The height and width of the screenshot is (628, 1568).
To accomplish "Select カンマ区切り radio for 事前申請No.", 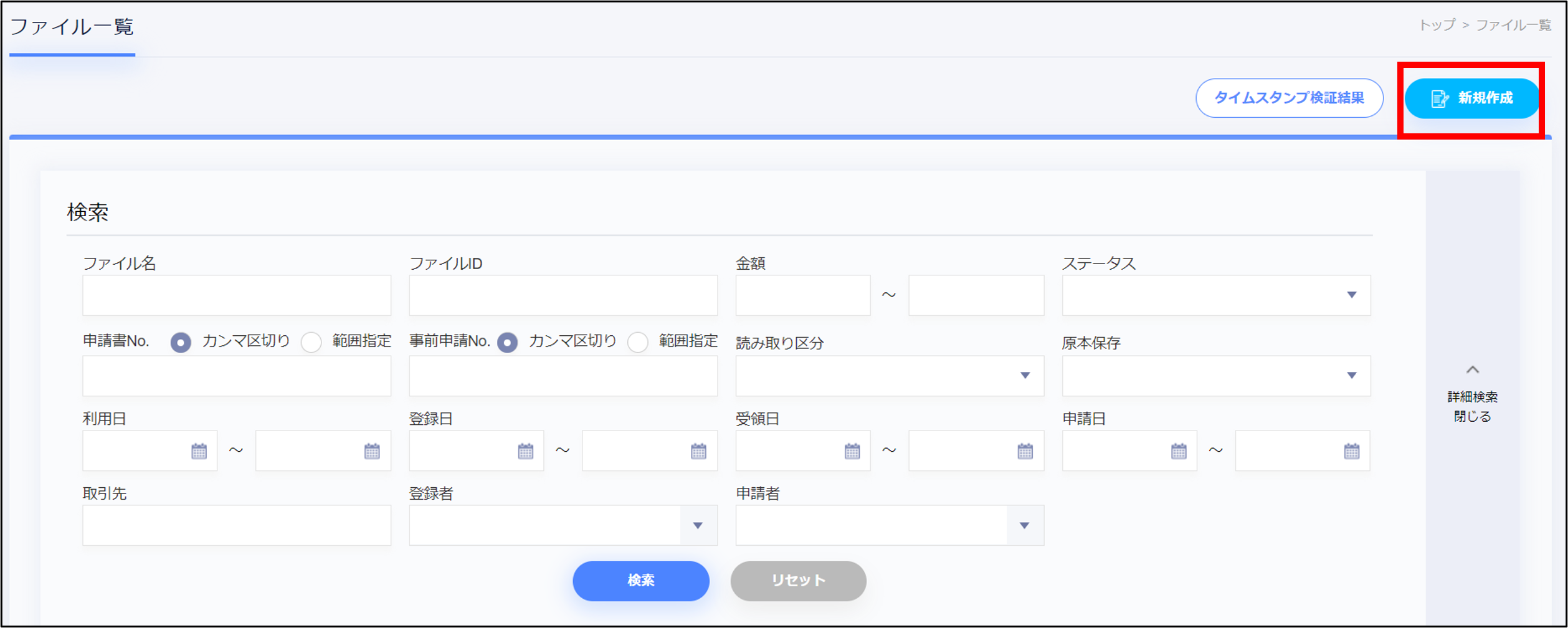I will pyautogui.click(x=507, y=342).
